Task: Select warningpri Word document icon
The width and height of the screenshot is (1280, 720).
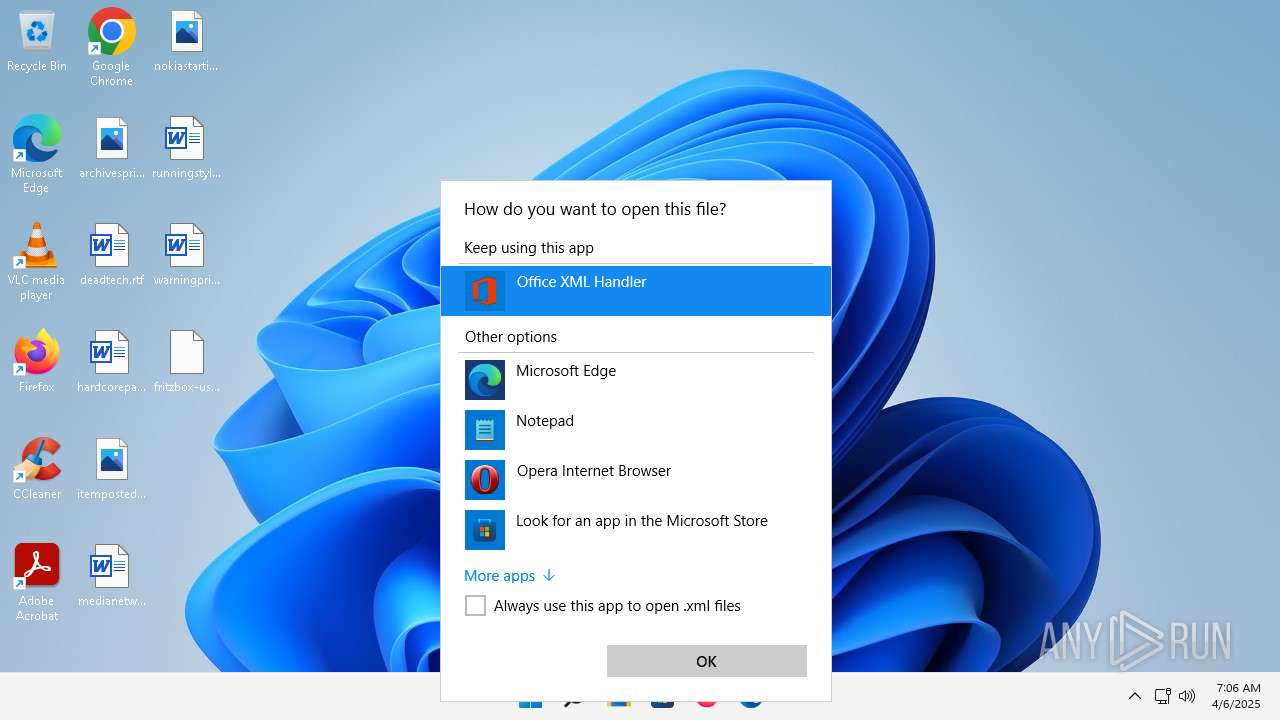Action: tap(186, 256)
